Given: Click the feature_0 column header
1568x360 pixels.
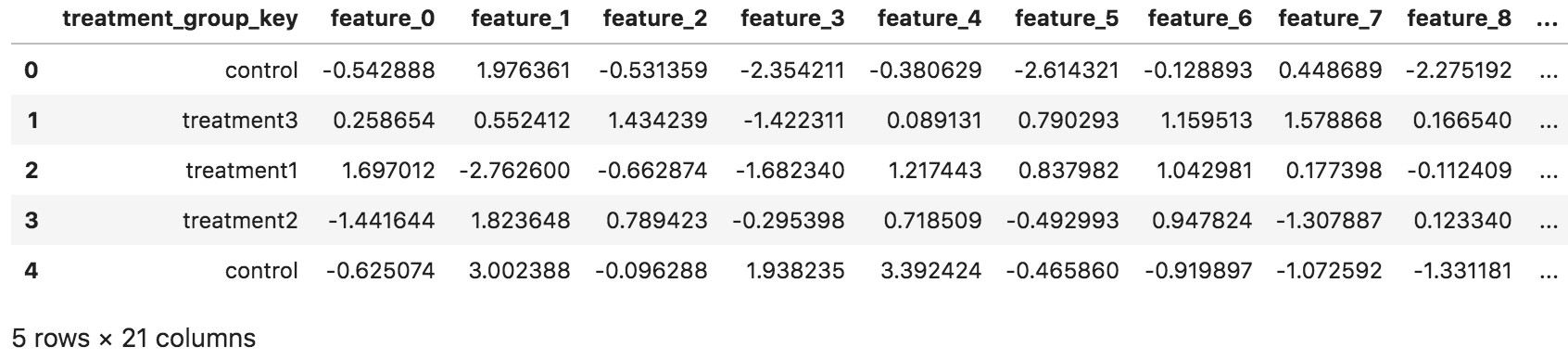Looking at the screenshot, I should click(382, 19).
